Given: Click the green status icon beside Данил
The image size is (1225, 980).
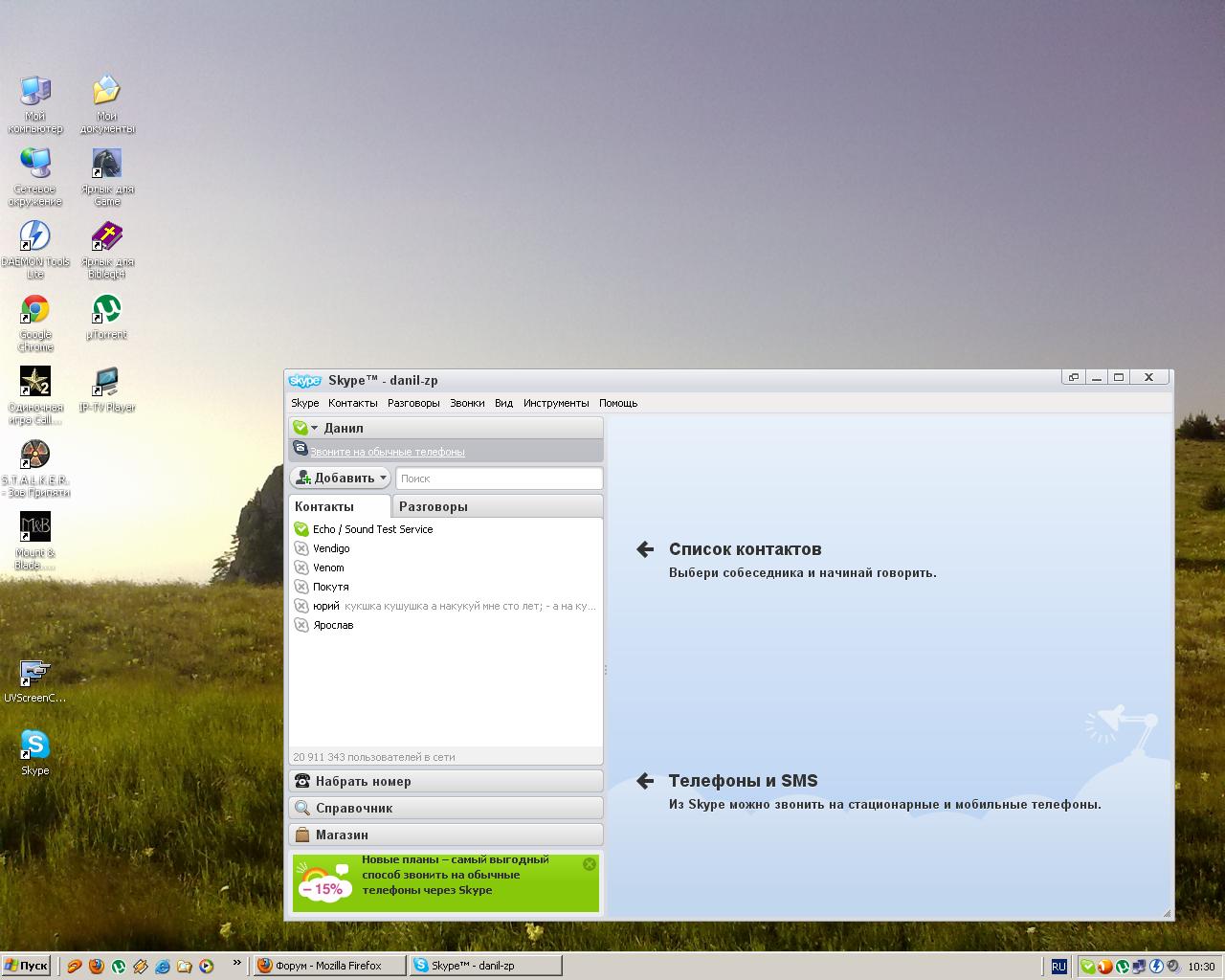Looking at the screenshot, I should [301, 428].
